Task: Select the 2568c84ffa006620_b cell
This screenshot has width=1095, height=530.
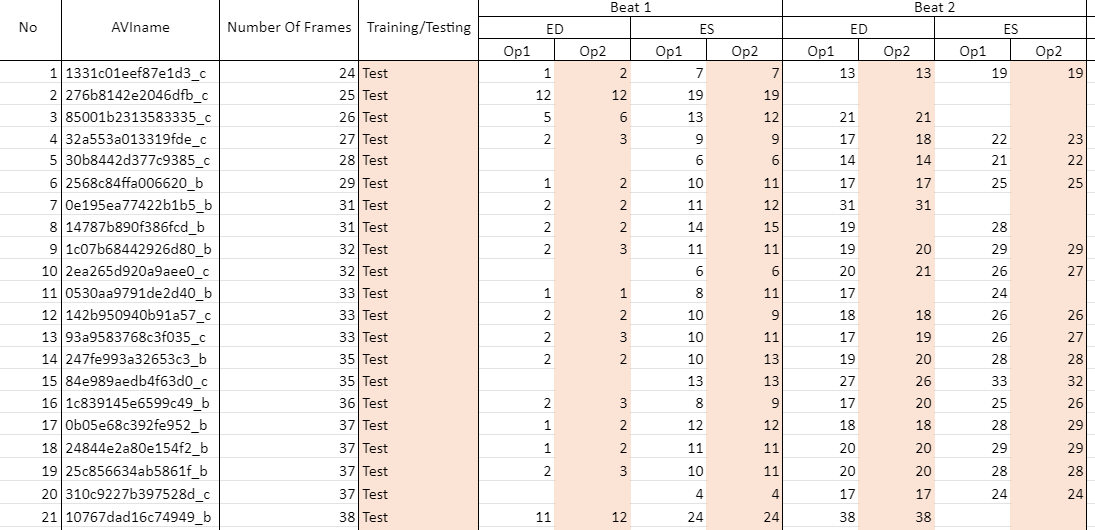Action: pos(136,183)
